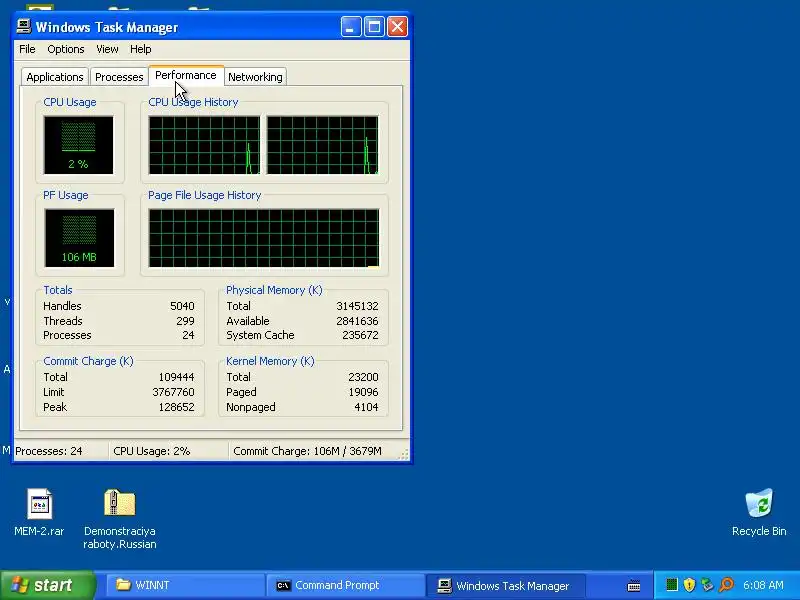Click the safely remove hardware tray icon
This screenshot has height=600, width=800.
coord(707,585)
